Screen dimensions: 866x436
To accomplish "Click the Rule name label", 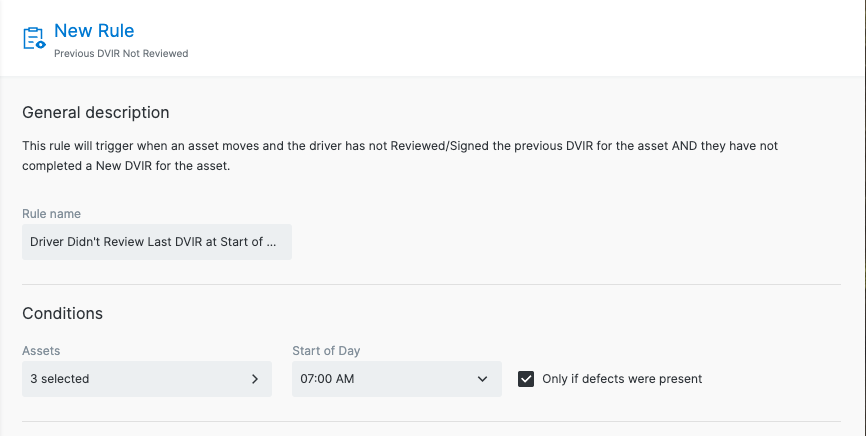I will [51, 214].
